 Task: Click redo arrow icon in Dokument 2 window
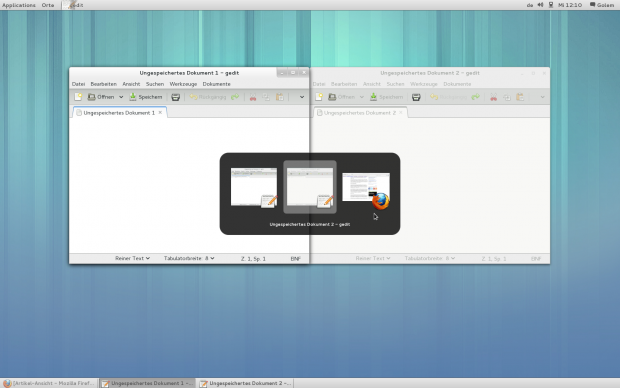tap(476, 97)
